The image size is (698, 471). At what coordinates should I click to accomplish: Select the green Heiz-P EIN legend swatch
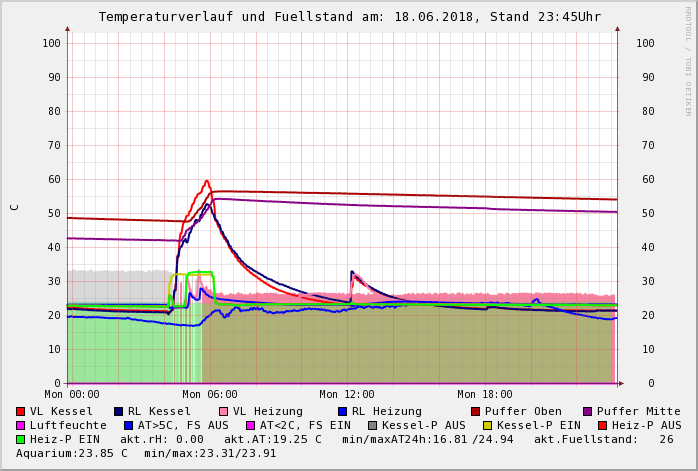click(x=21, y=439)
